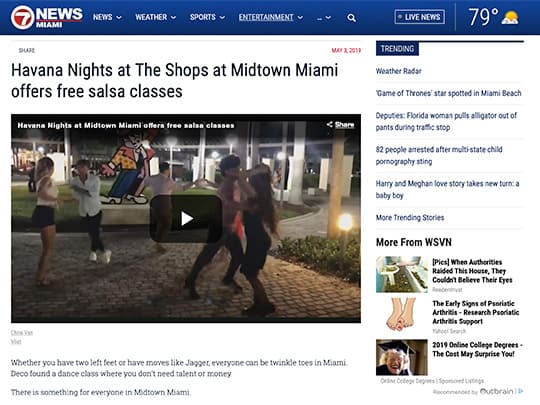This screenshot has height=405, width=540.
Task: Click the Outbrain recommendation logo
Action: (496, 391)
